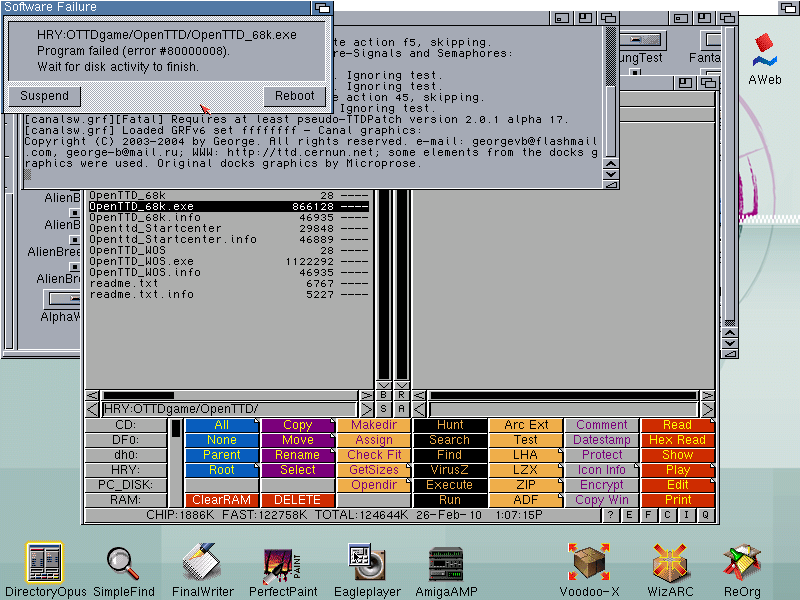Click left pane scroll-right arrow
Screen dimensions: 800x600
click(x=366, y=395)
